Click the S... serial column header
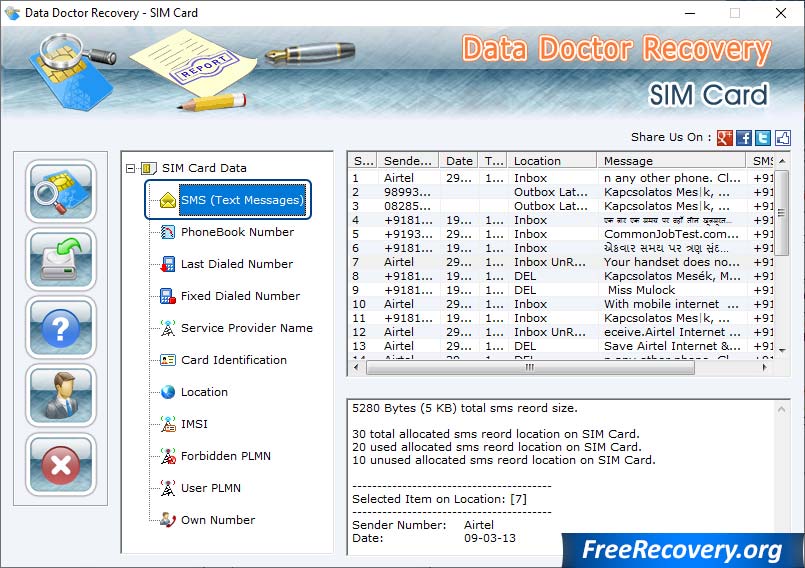 coord(362,161)
